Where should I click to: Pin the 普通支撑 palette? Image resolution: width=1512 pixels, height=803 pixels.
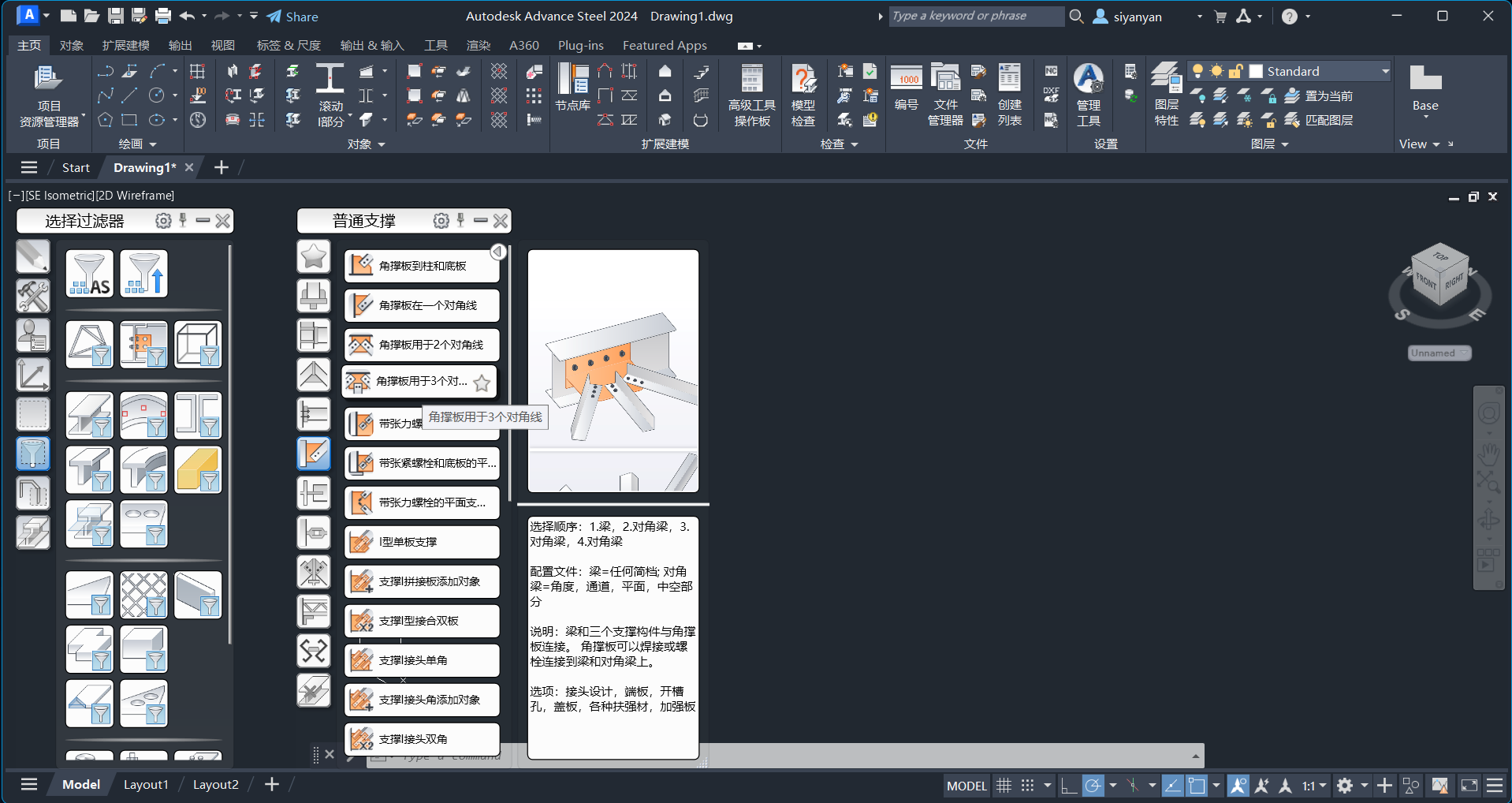coord(461,220)
